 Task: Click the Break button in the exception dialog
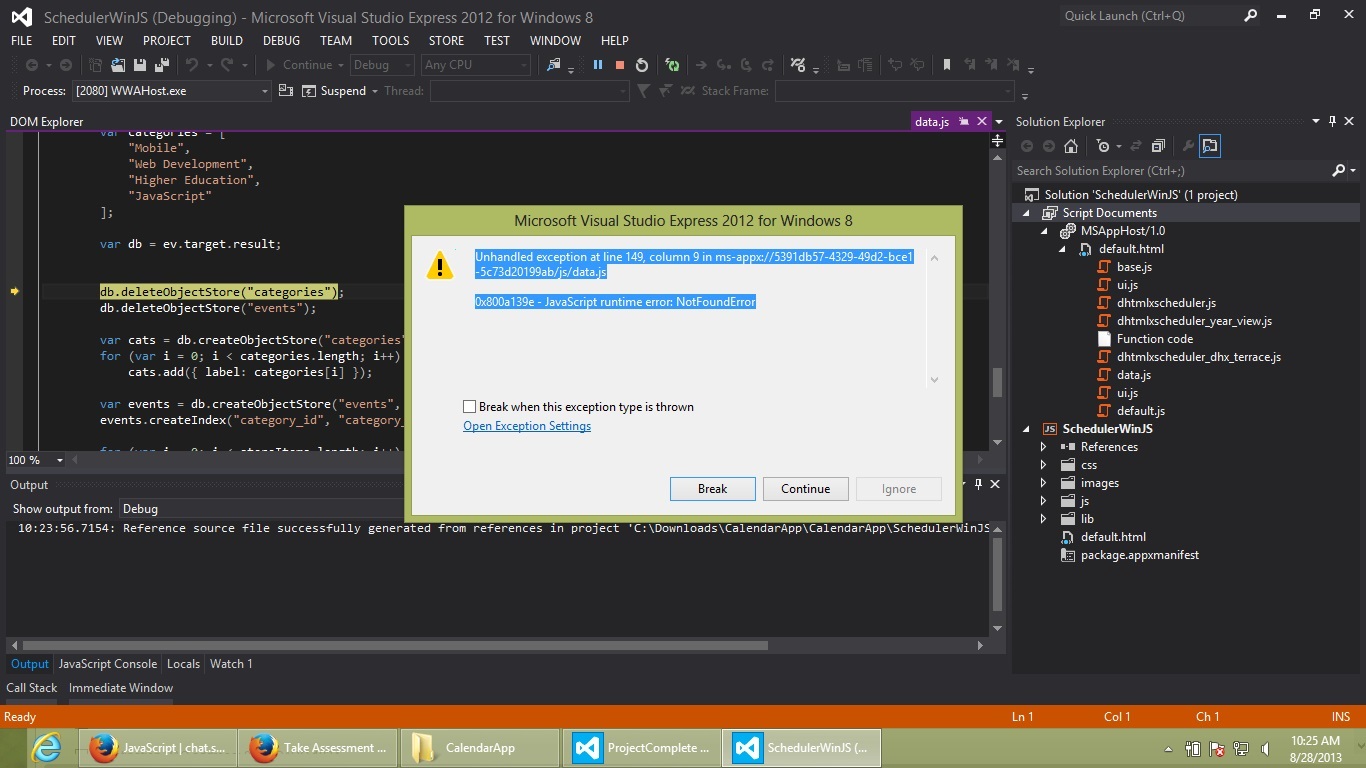[x=712, y=489]
